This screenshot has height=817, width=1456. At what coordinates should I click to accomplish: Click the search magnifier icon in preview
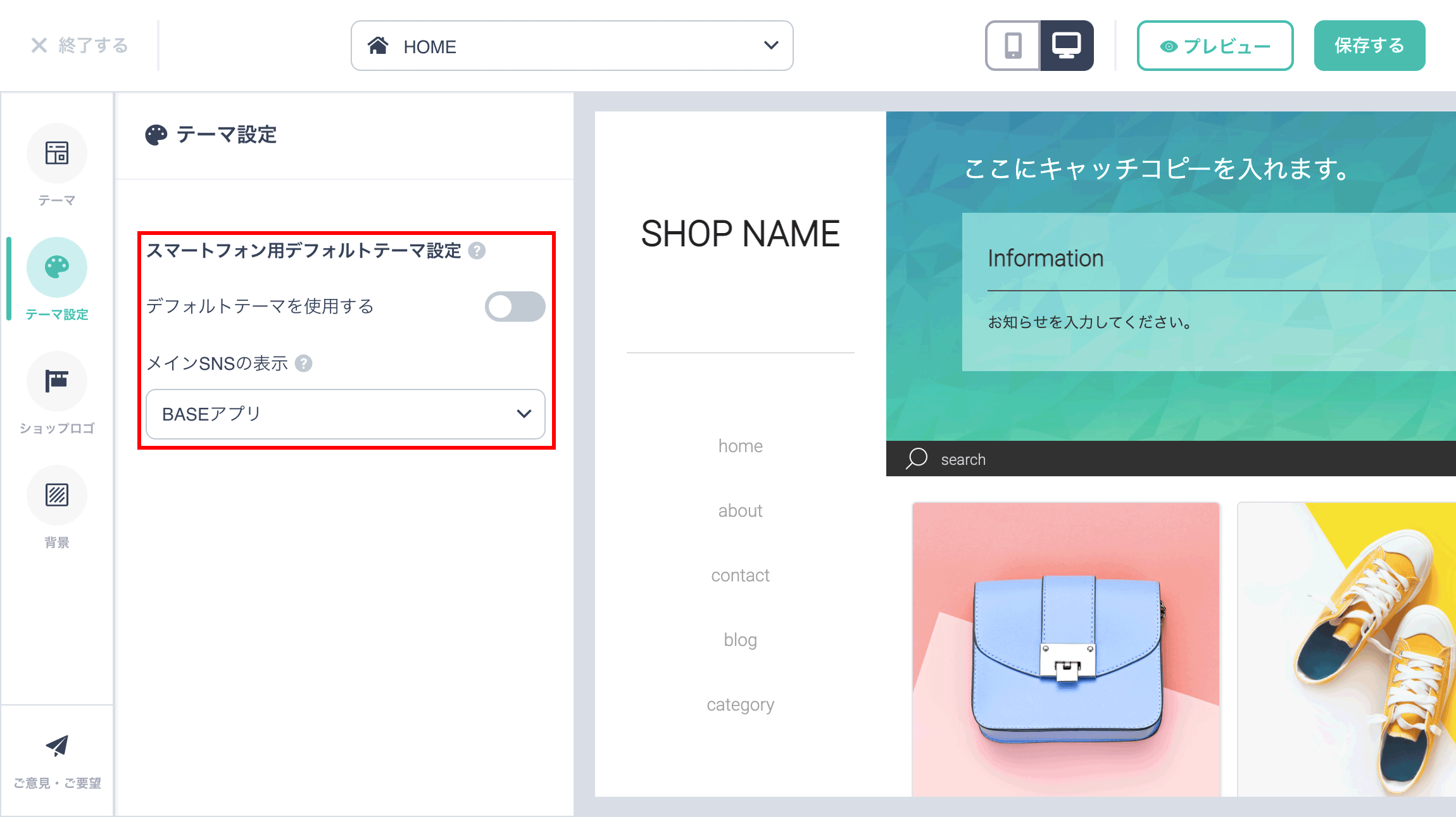click(x=917, y=459)
